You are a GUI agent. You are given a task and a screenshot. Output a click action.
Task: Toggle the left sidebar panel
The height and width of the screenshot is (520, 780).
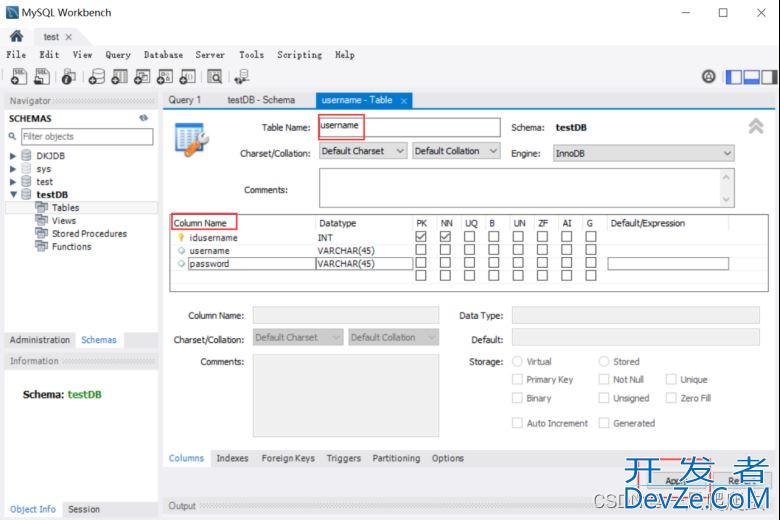734,77
